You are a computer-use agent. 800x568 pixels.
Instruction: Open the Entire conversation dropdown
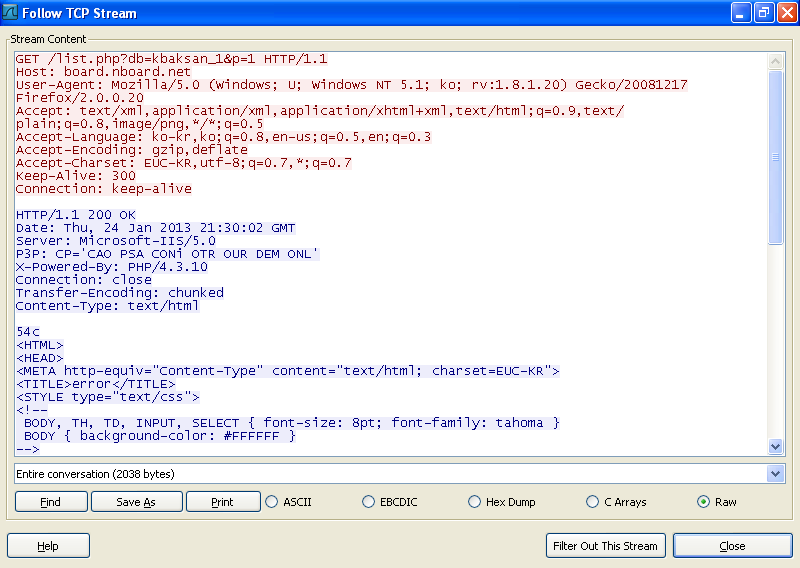point(390,473)
